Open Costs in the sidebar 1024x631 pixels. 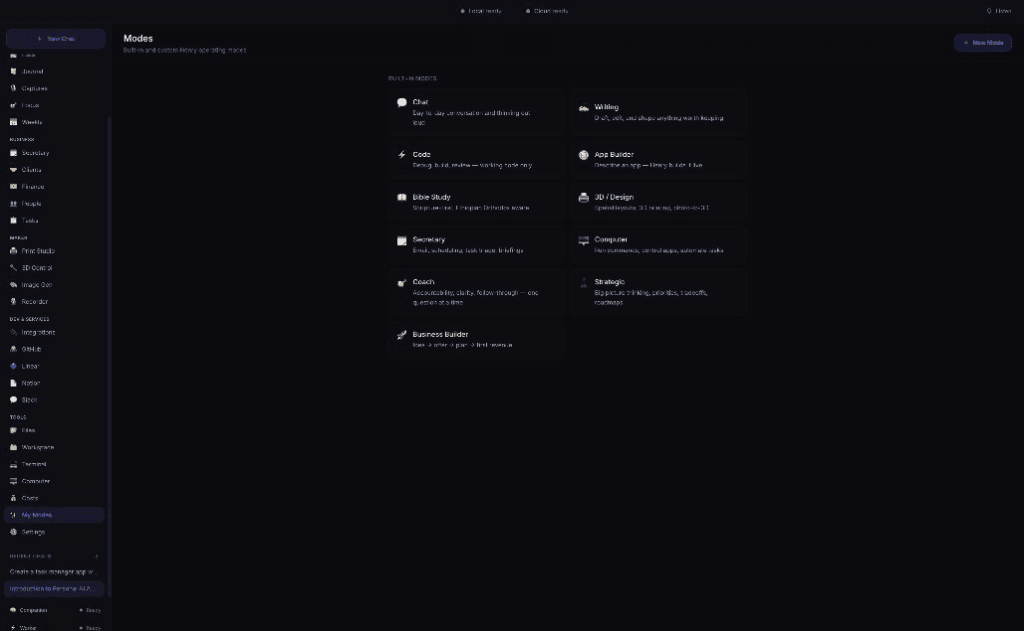[x=55, y=498]
